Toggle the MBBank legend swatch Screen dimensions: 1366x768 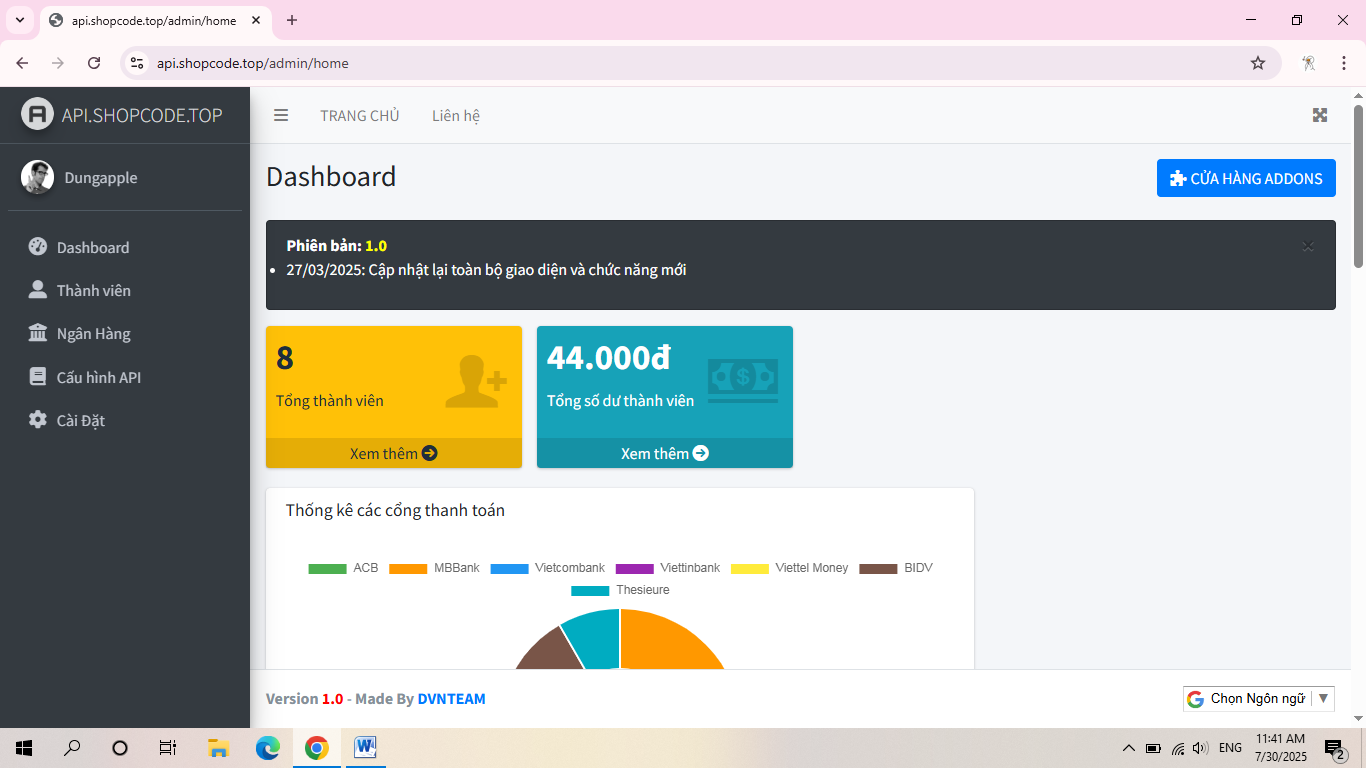[x=408, y=568]
